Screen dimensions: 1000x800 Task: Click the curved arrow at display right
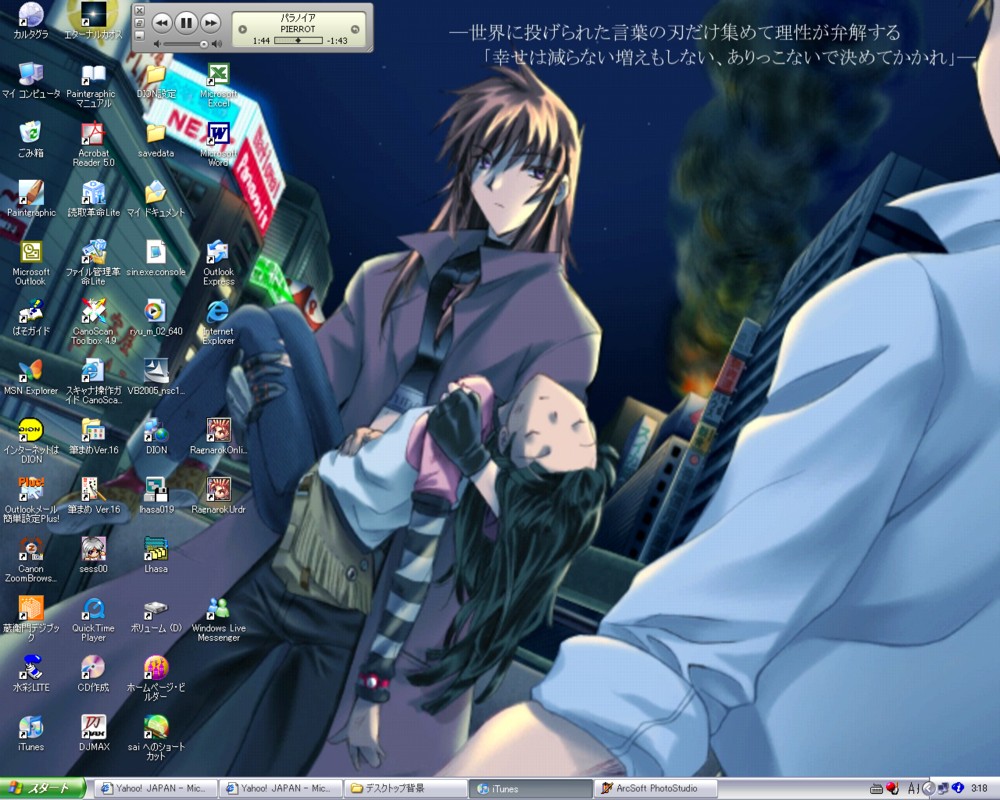pos(355,29)
